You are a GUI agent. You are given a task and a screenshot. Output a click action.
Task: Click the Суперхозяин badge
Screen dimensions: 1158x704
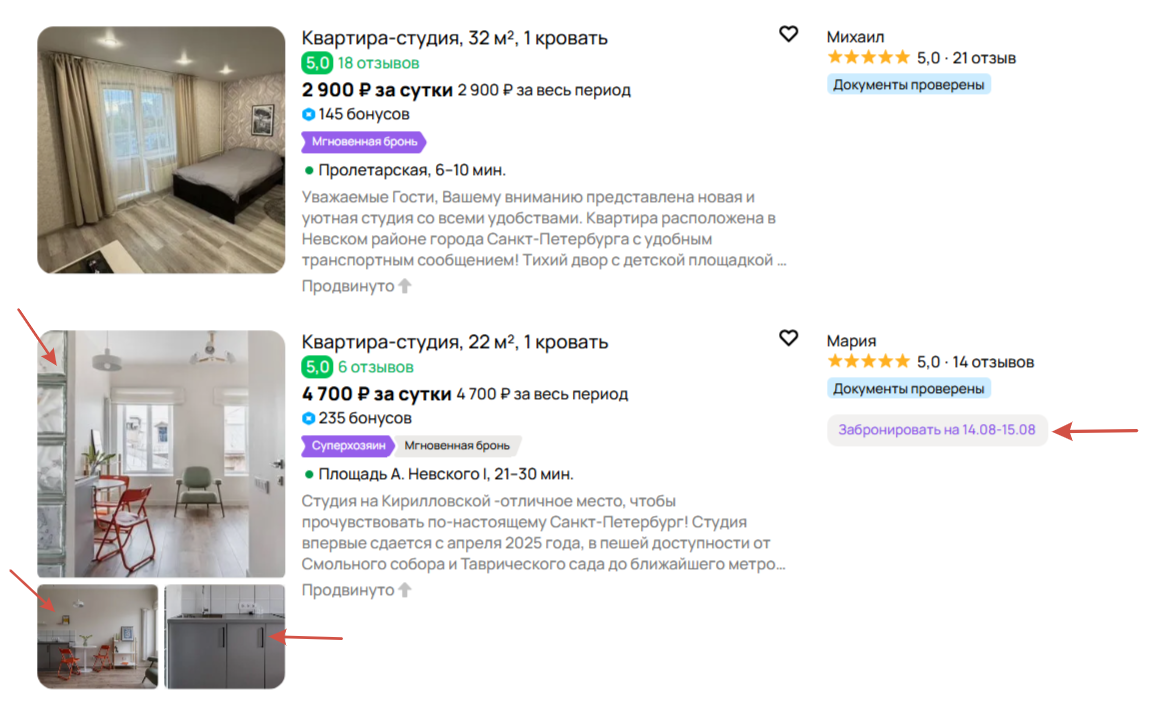[x=347, y=445]
